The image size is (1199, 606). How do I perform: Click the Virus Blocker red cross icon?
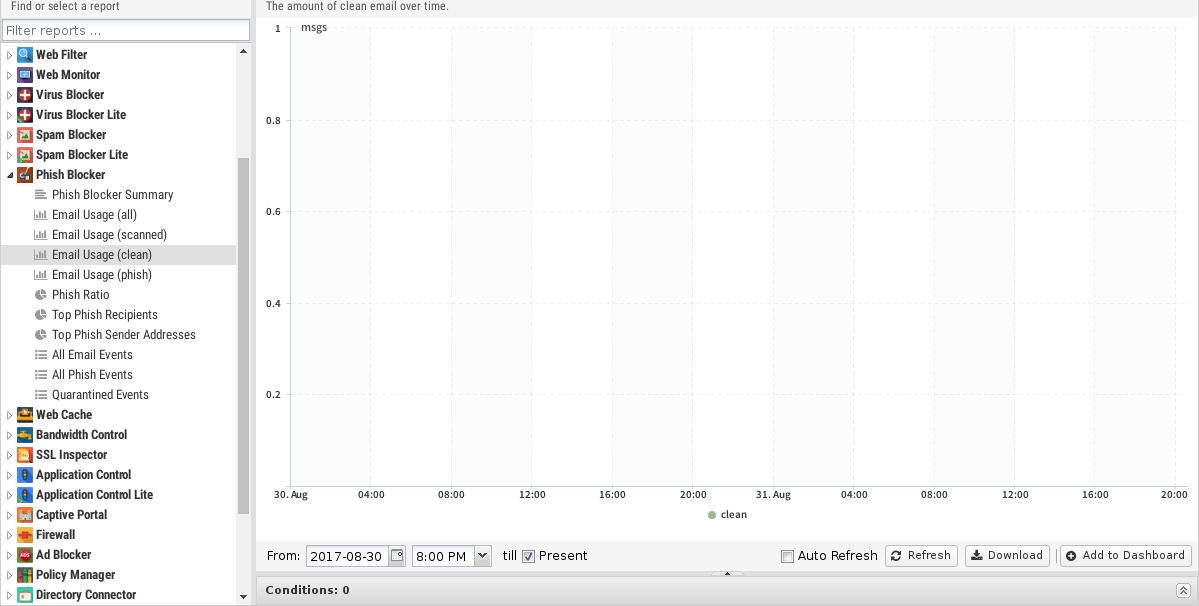coord(24,95)
